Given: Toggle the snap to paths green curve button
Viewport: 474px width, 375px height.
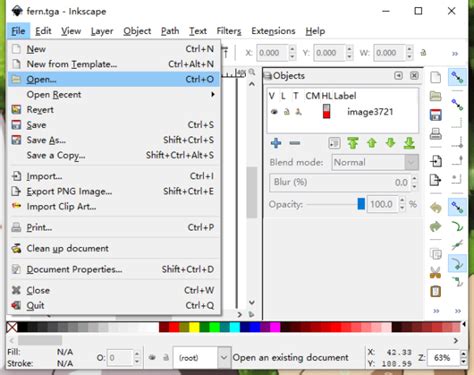Looking at the screenshot, I should (x=457, y=227).
